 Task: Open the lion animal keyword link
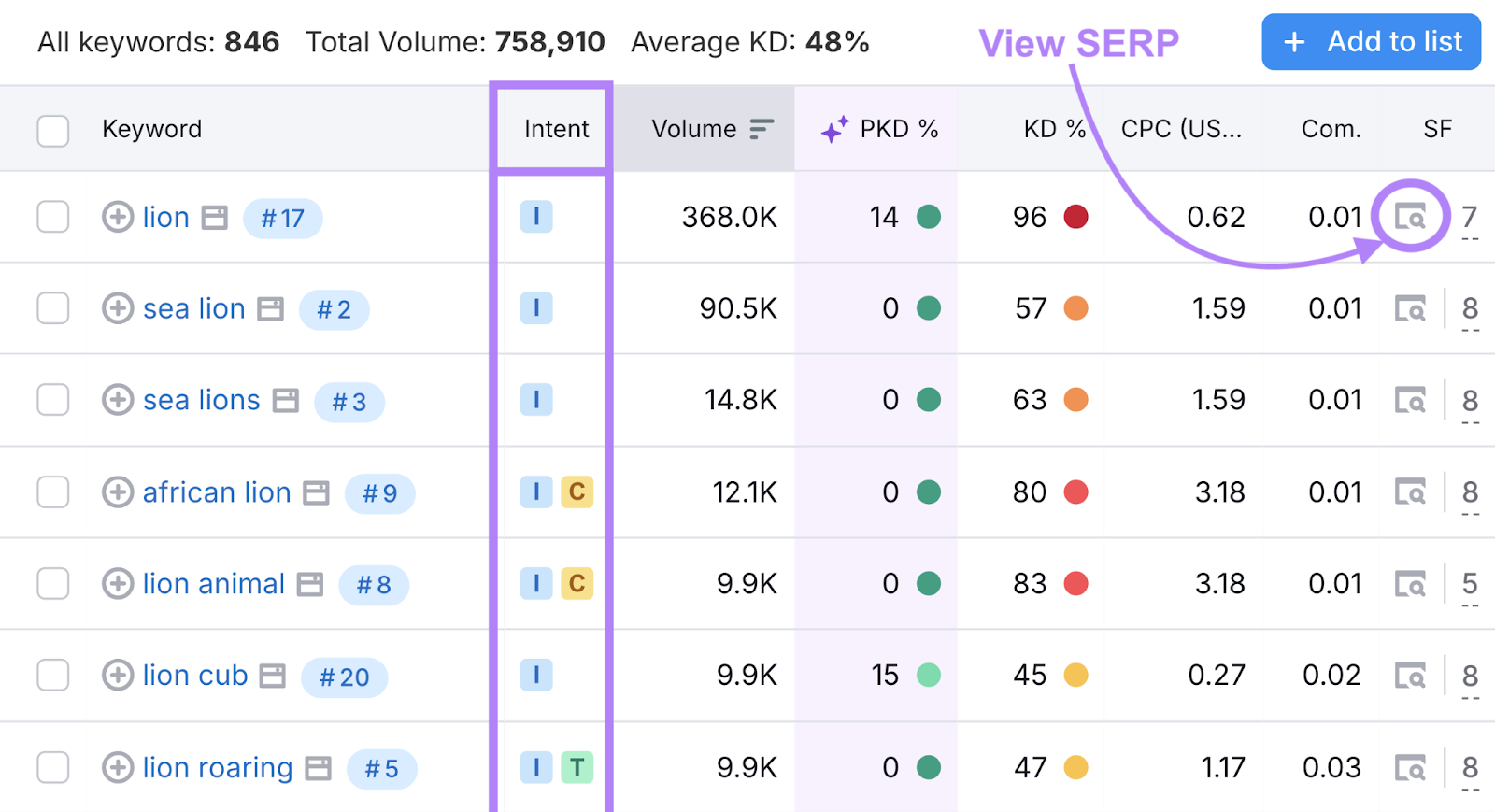214,584
